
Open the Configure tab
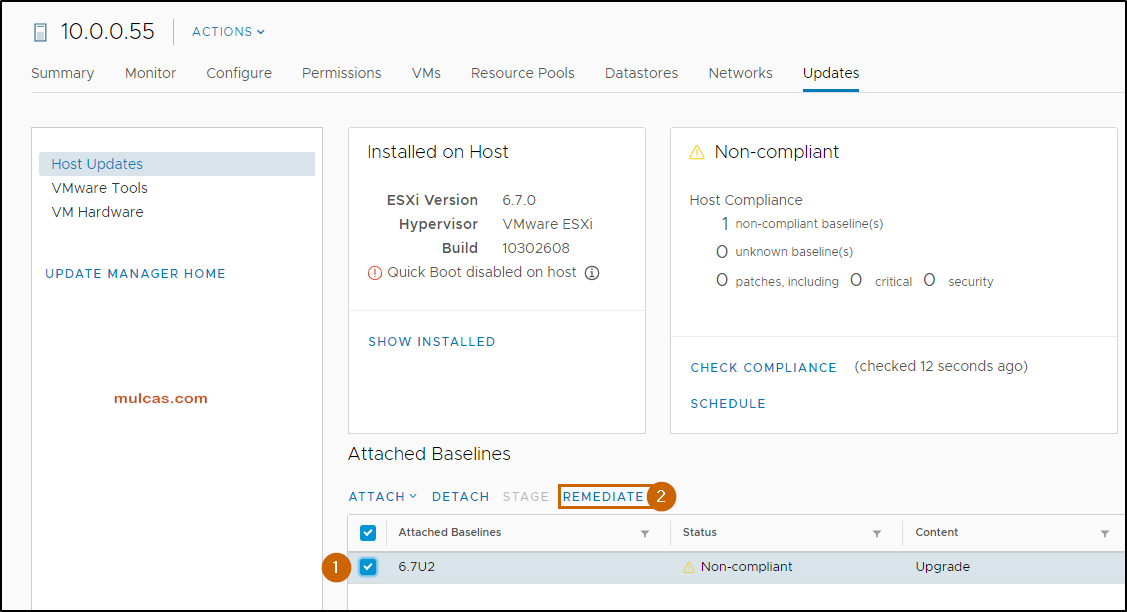pos(239,73)
